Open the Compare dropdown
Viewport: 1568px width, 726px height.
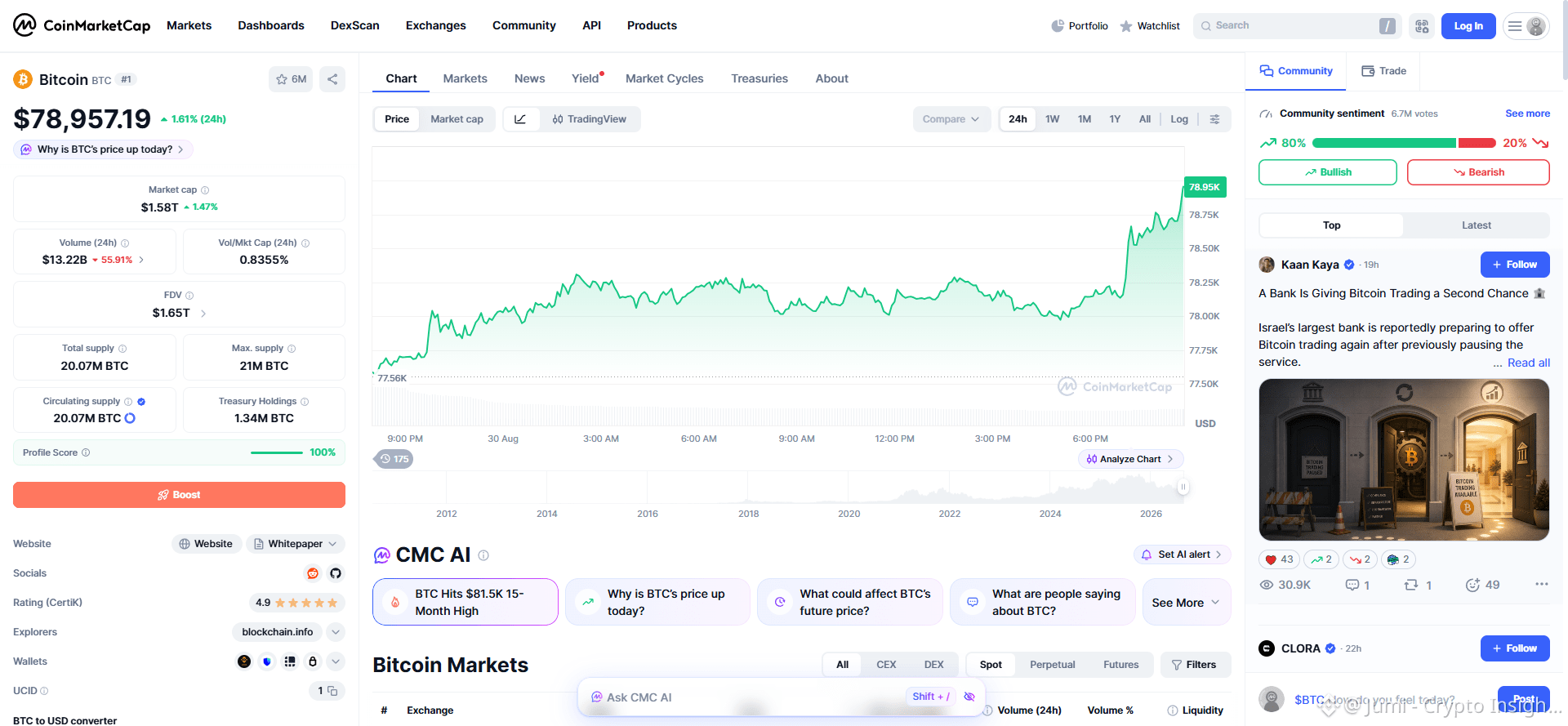[951, 119]
